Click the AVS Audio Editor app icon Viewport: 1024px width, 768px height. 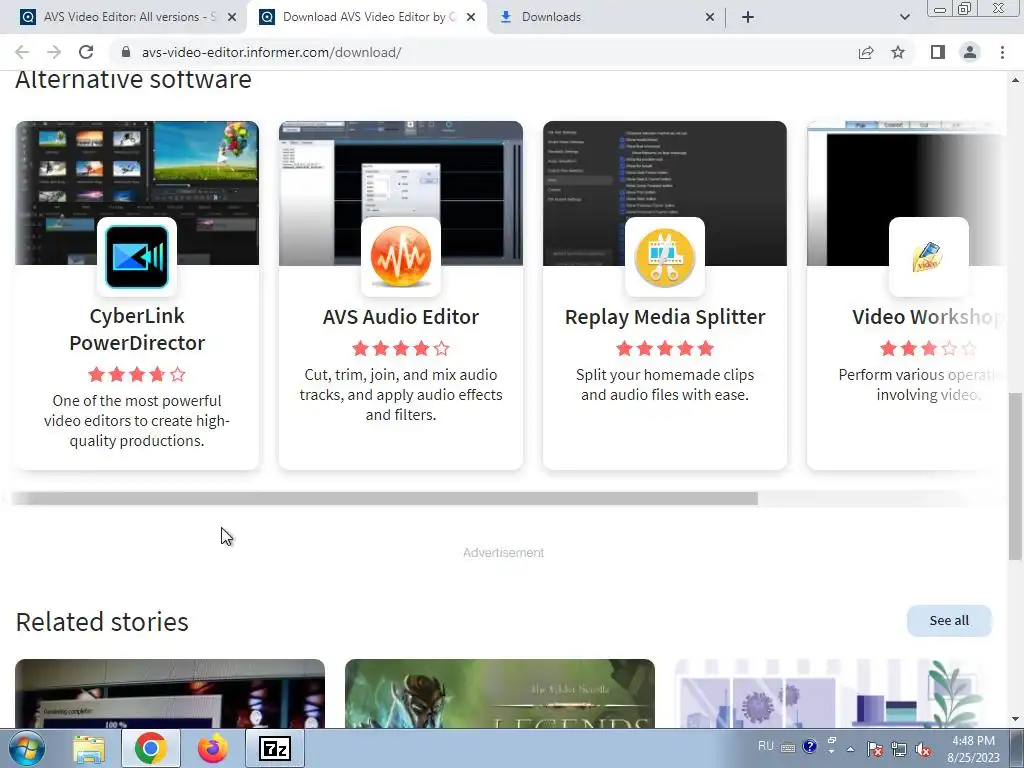[x=401, y=257]
